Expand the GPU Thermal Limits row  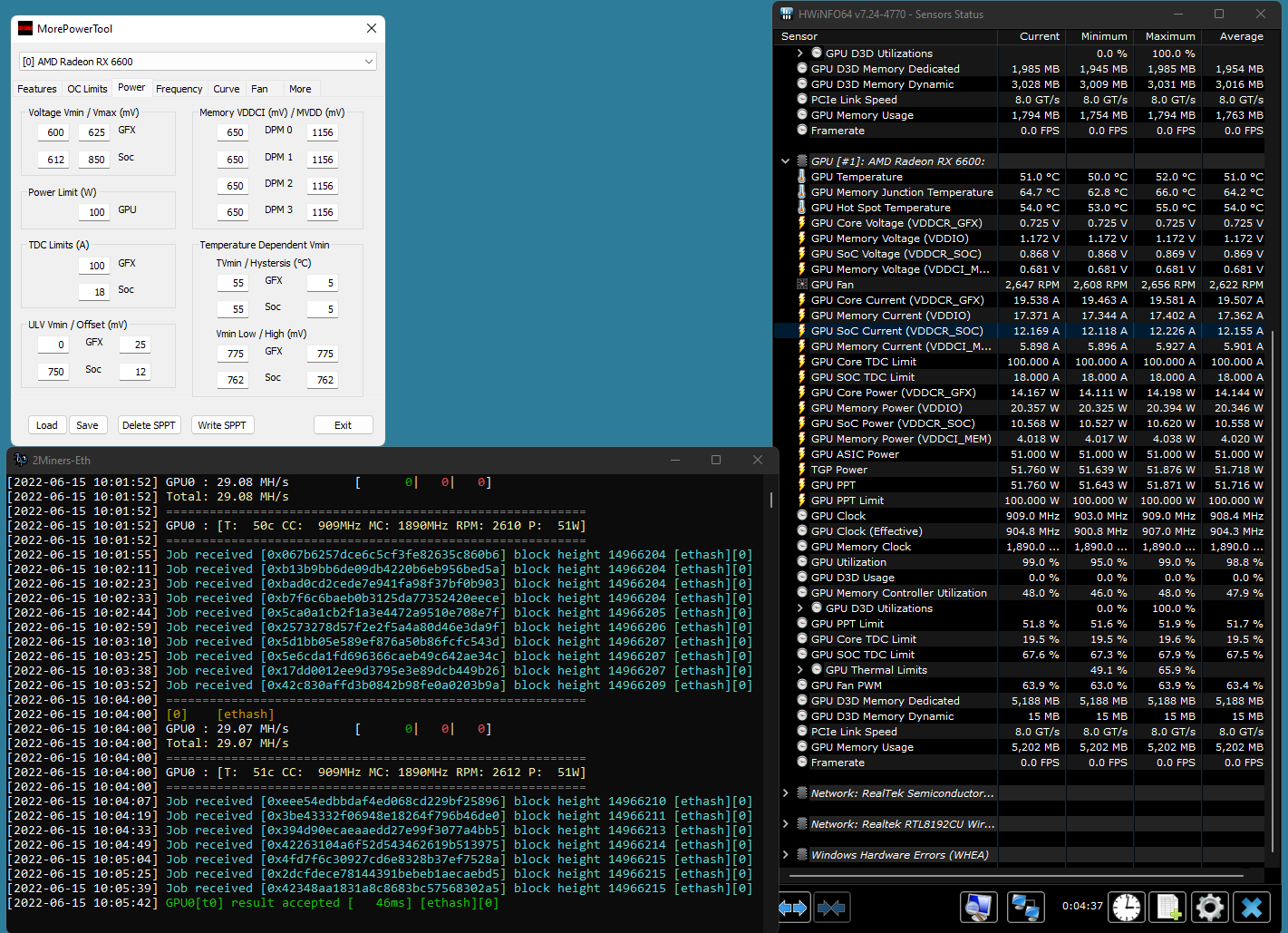[799, 670]
